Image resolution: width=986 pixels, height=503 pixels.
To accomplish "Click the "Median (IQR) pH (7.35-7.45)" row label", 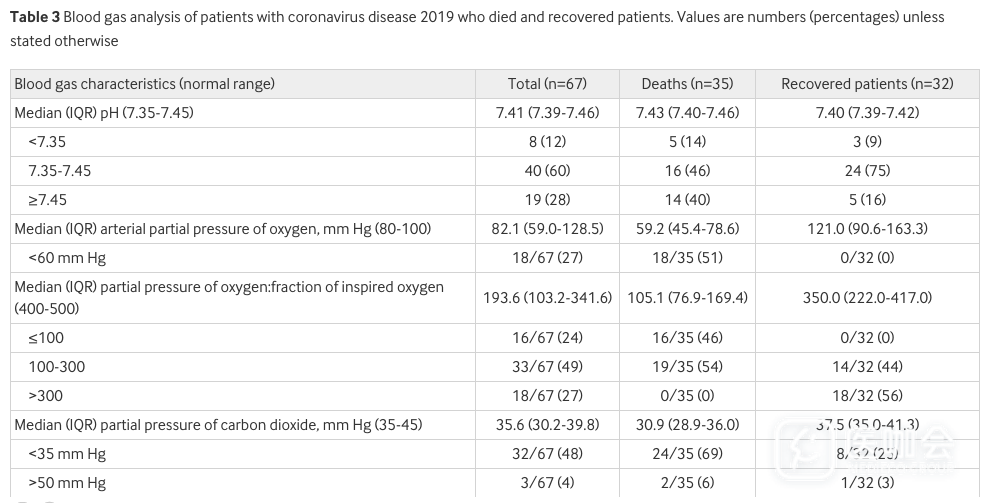I will [104, 113].
